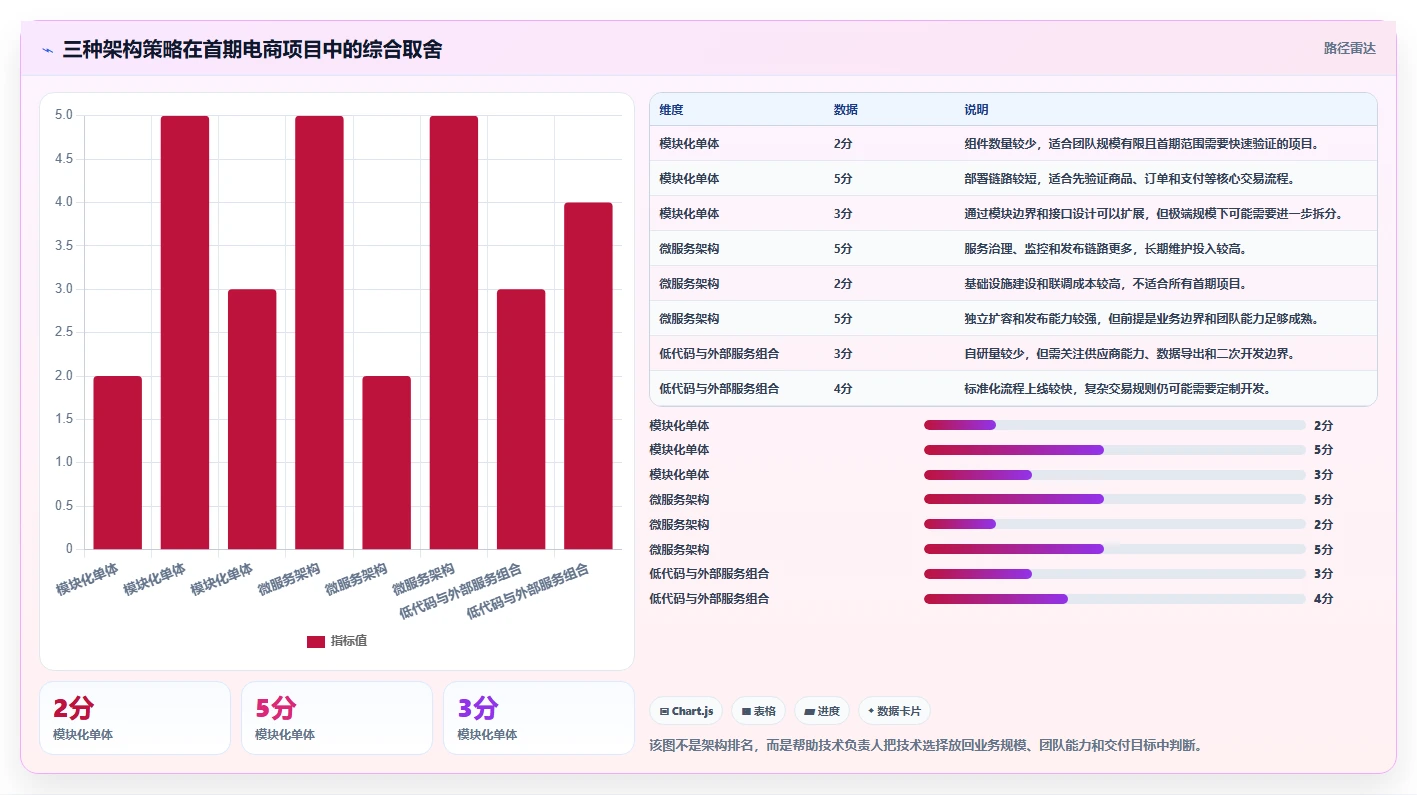The height and width of the screenshot is (795, 1417).
Task: Click the 1.5 y-axis tick label
Action: coord(63,419)
